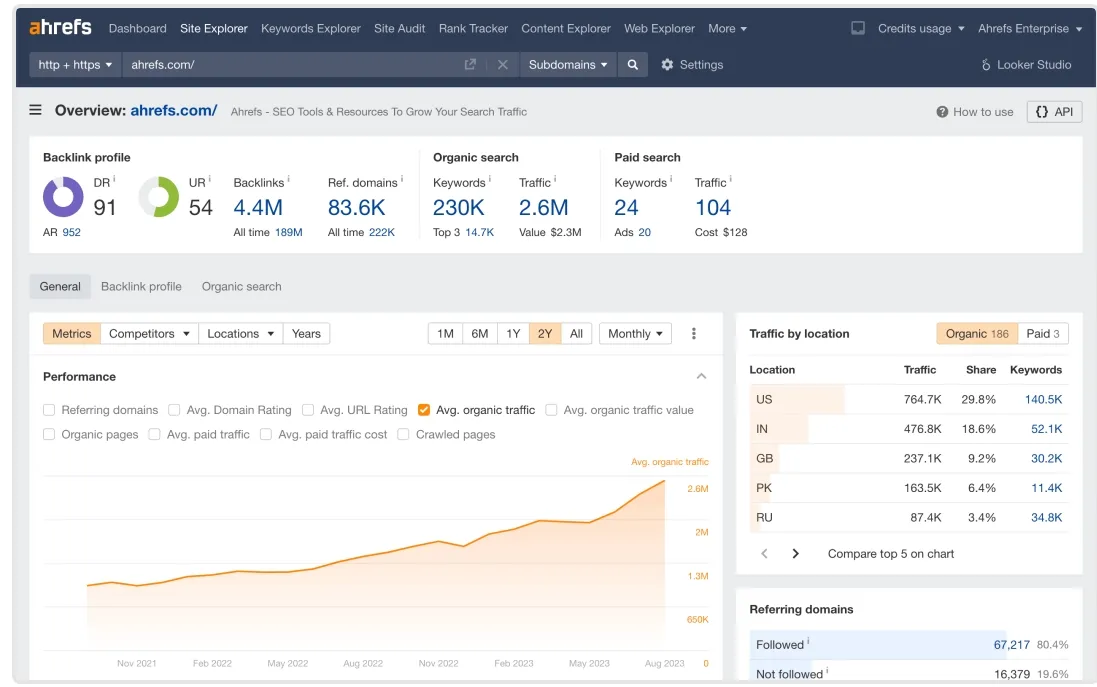Enable Avg. paid traffic cost checkbox

click(x=266, y=434)
